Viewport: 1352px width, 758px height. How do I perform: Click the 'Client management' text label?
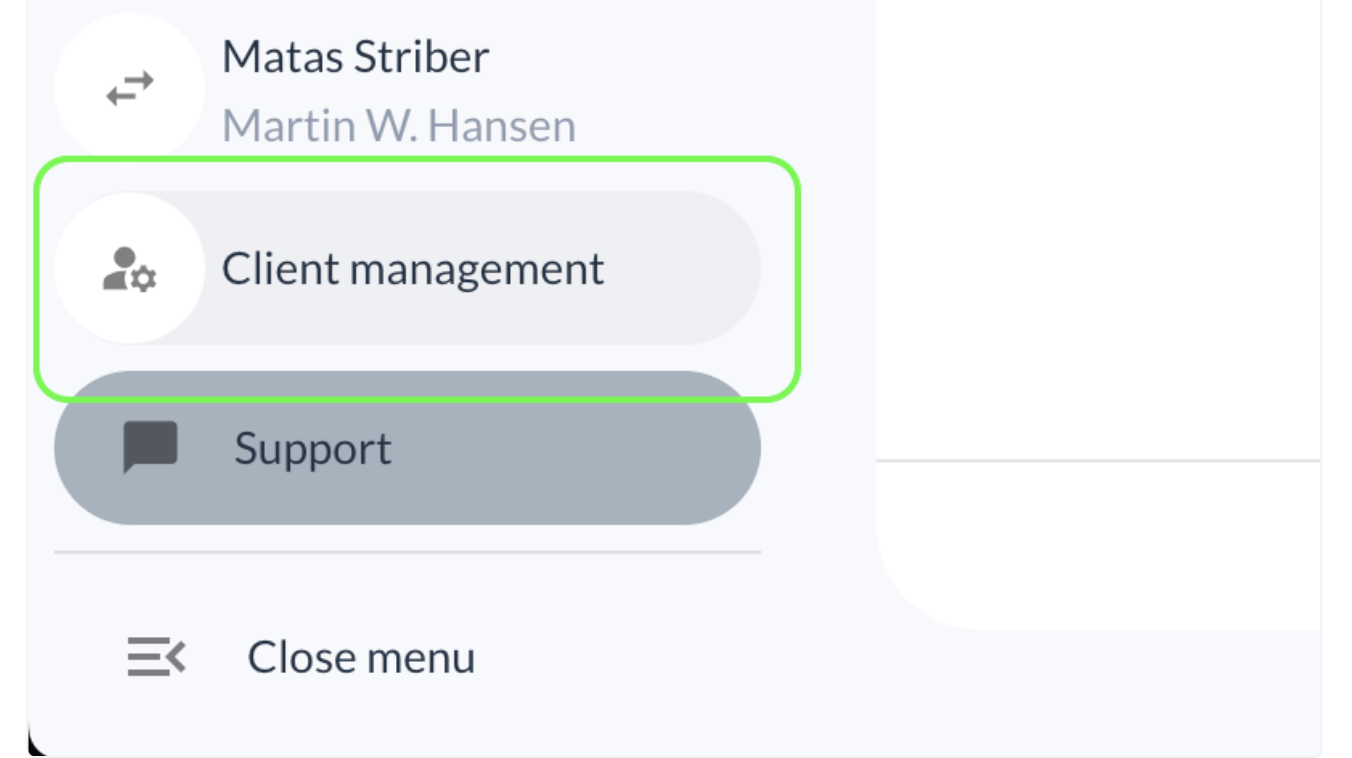pyautogui.click(x=413, y=269)
